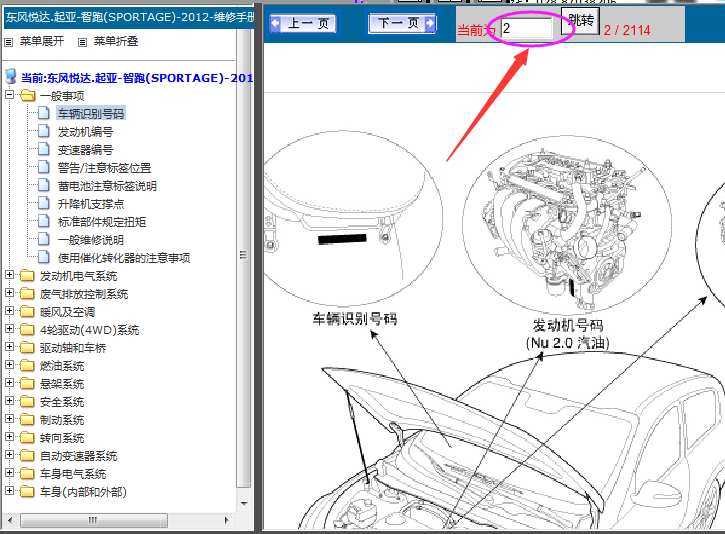Image resolution: width=725 pixels, height=534 pixels.
Task: Open the 车辆识别号码 page
Action: pyautogui.click(x=91, y=113)
